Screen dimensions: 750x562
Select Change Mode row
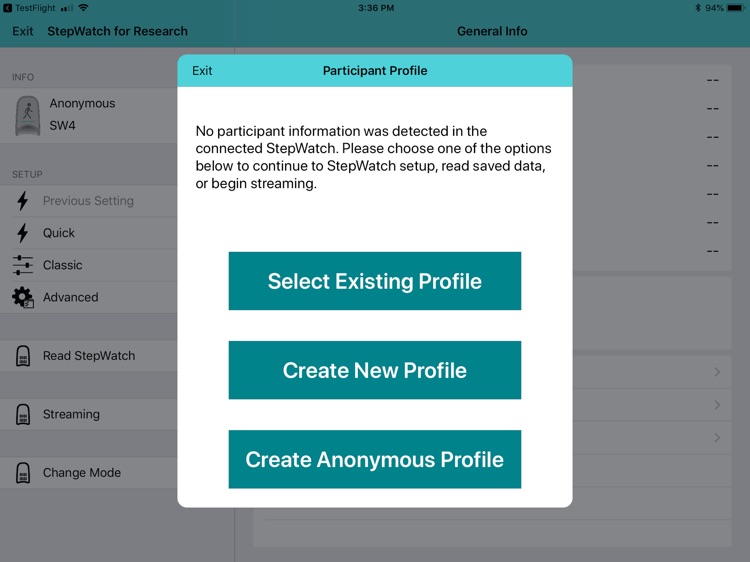(88, 473)
